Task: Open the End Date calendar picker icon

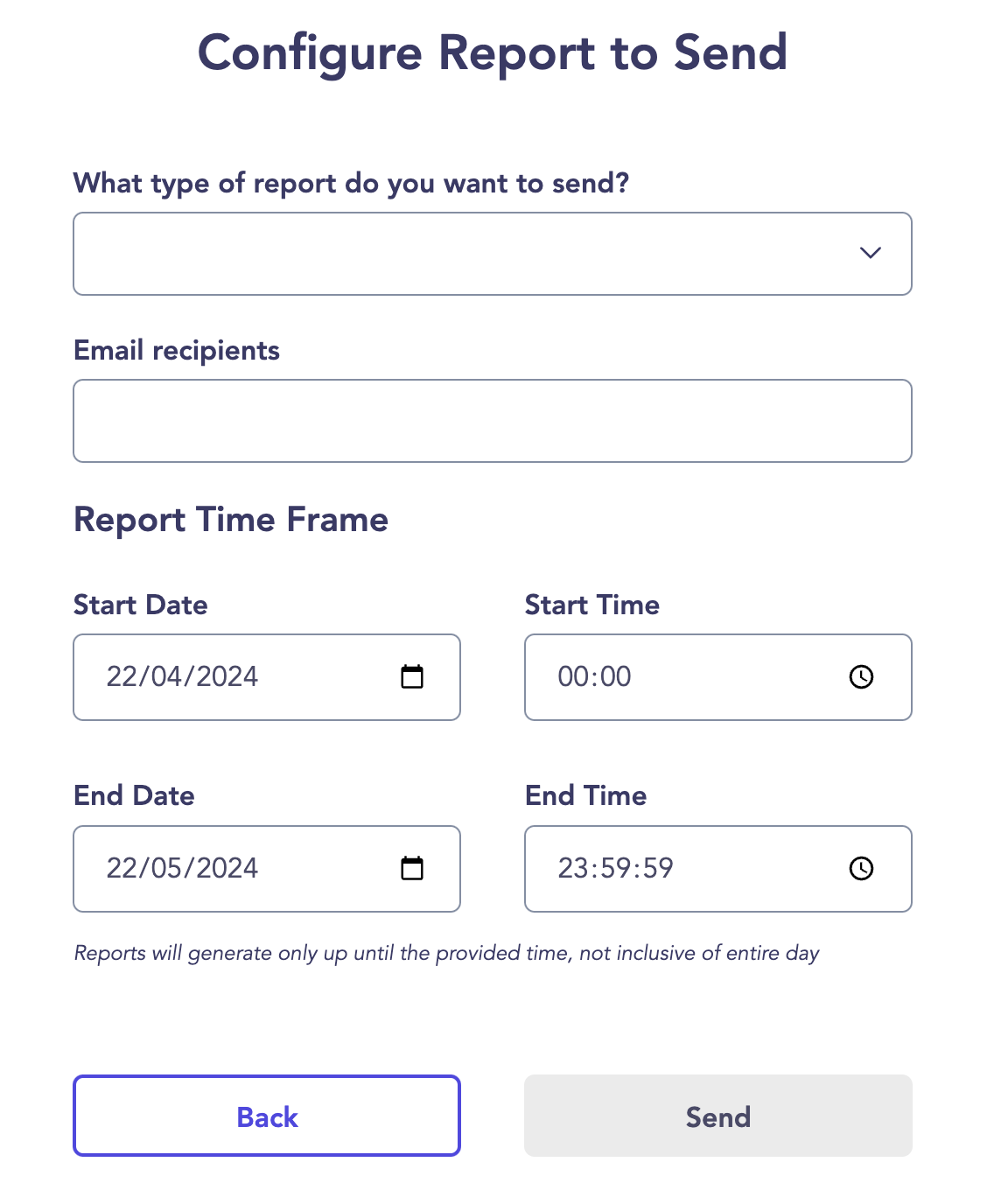Action: [x=412, y=868]
